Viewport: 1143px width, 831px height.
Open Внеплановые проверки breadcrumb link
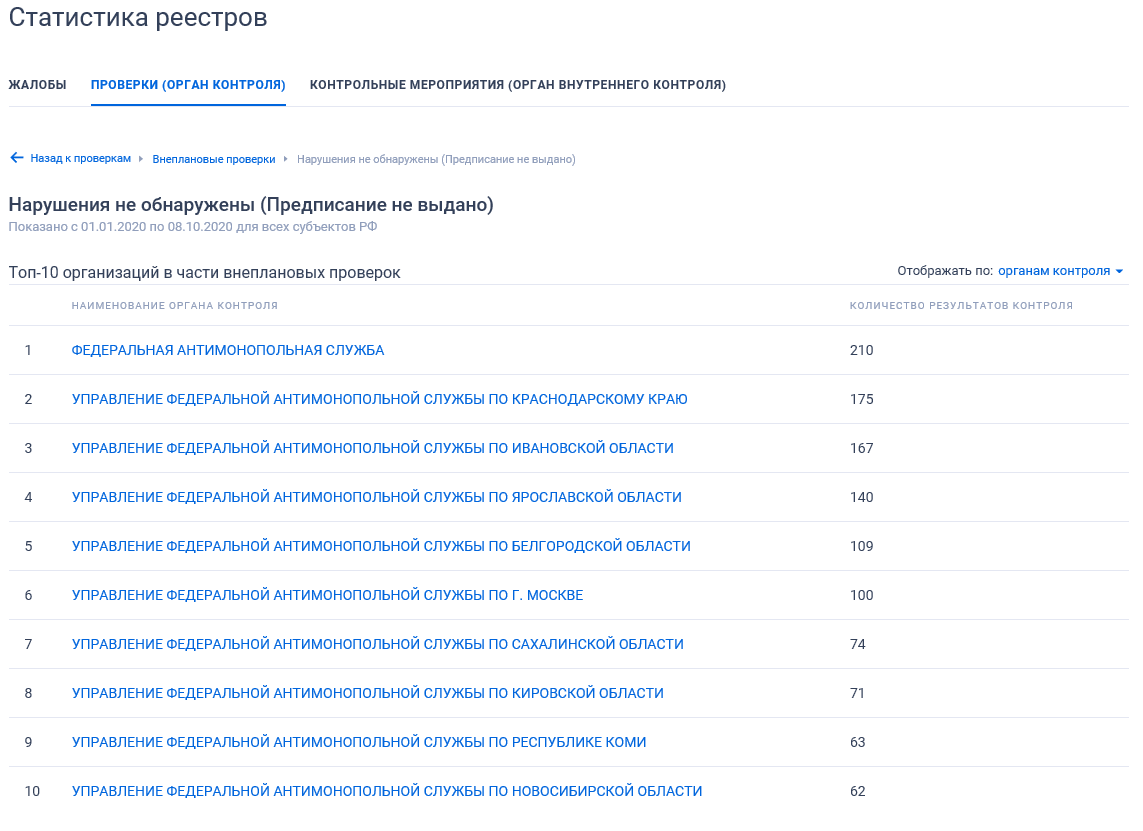coord(214,159)
